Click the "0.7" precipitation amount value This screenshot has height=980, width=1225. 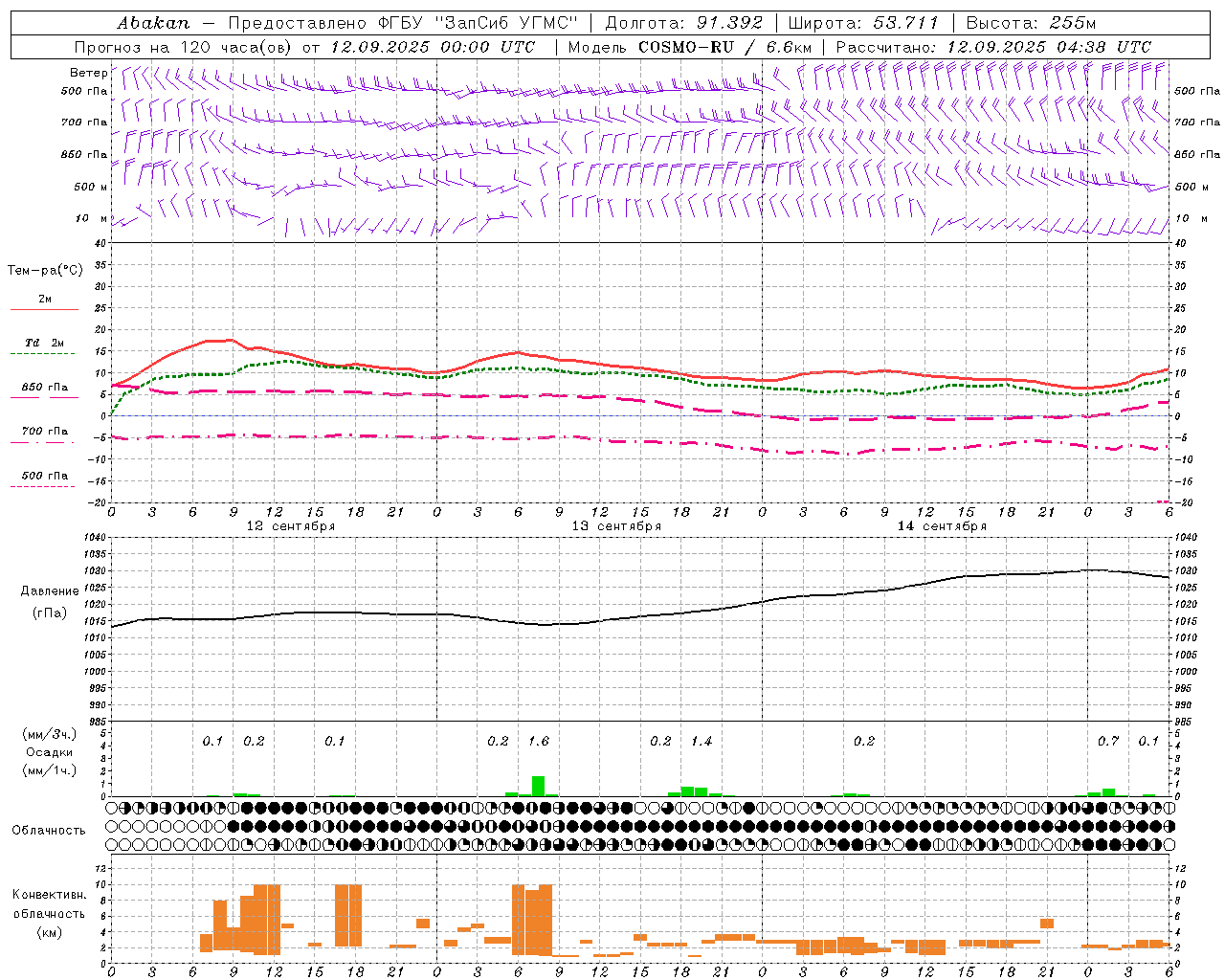tap(1108, 741)
